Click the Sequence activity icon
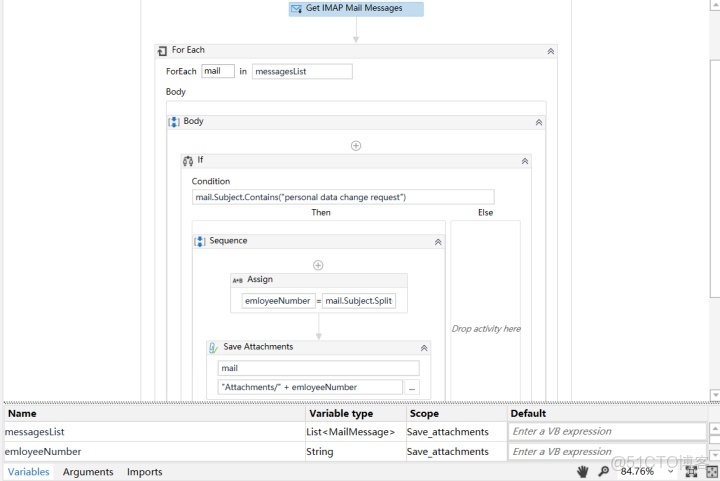Viewport: 720px width, 481px height. [x=200, y=241]
